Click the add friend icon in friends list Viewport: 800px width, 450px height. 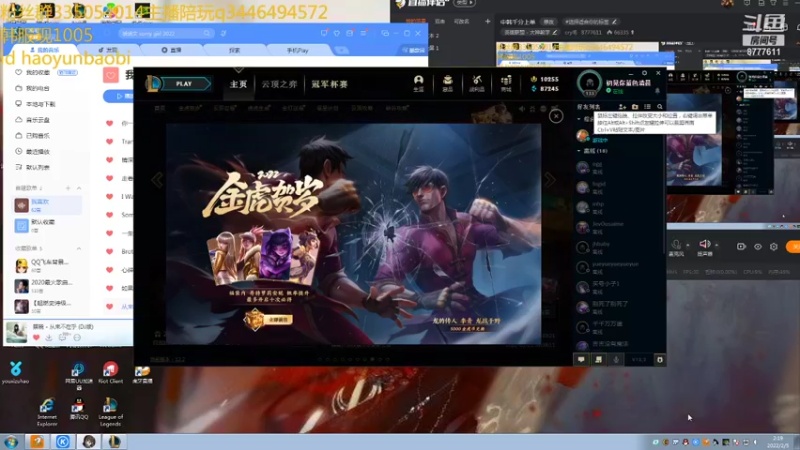[622, 107]
